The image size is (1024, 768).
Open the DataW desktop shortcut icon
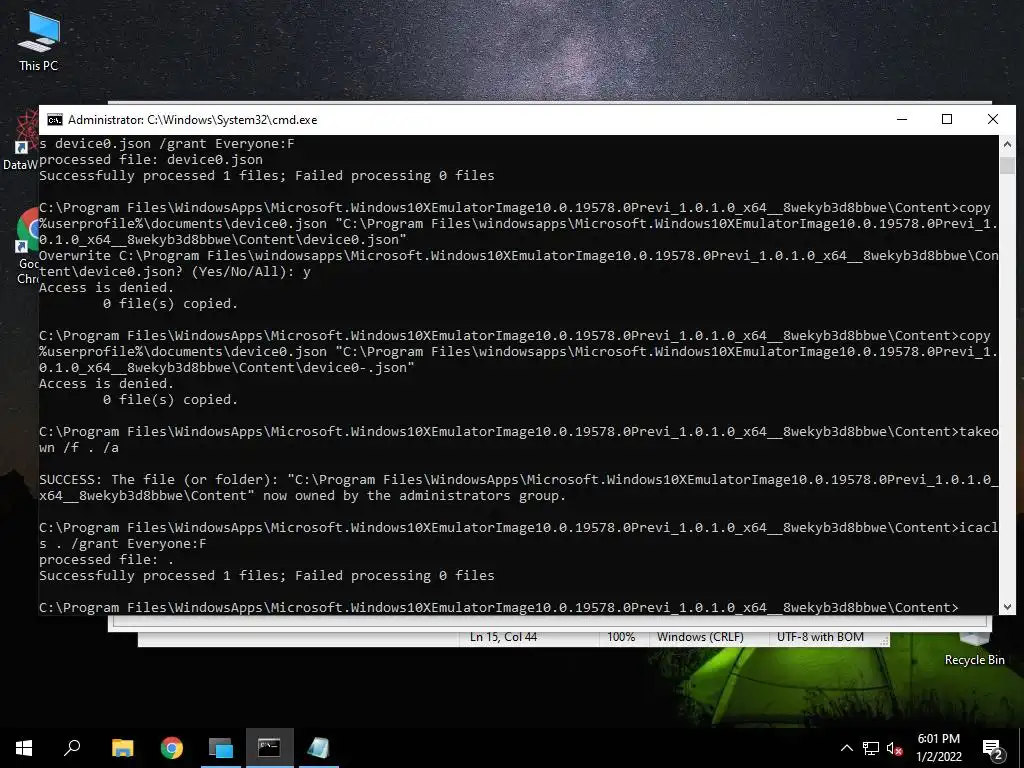[21, 141]
